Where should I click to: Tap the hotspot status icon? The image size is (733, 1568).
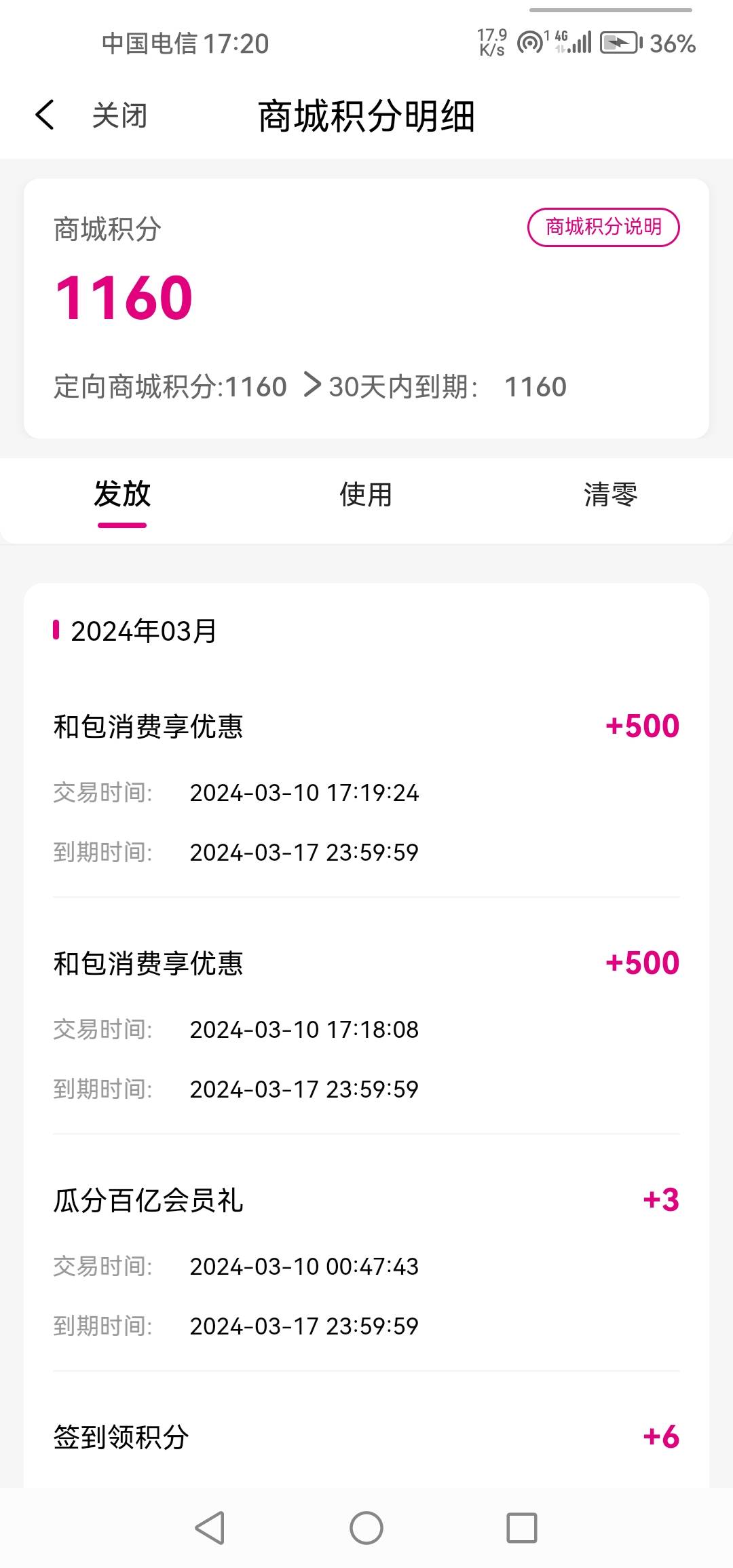click(x=530, y=43)
